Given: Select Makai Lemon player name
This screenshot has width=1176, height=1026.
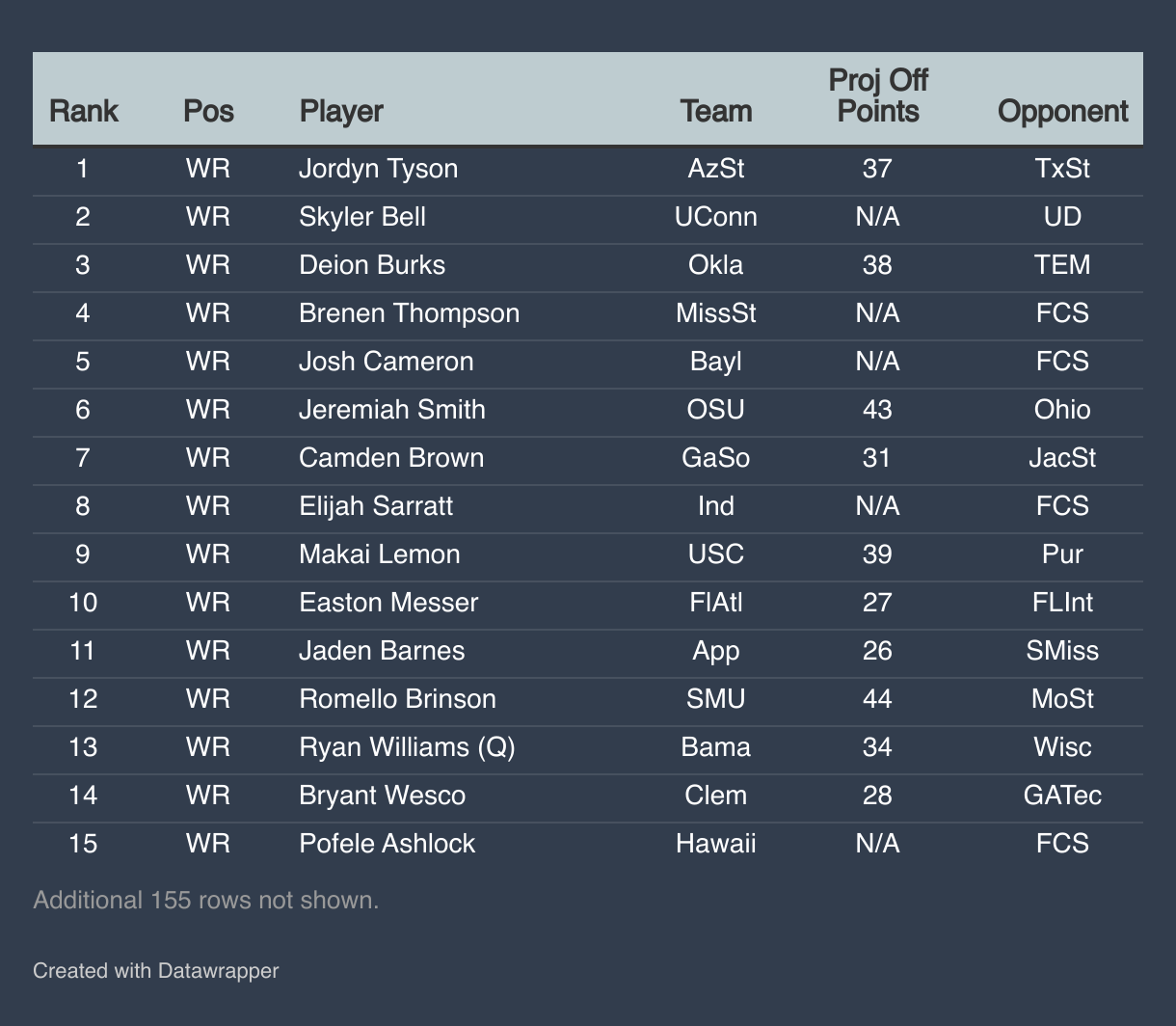Looking at the screenshot, I should (380, 554).
